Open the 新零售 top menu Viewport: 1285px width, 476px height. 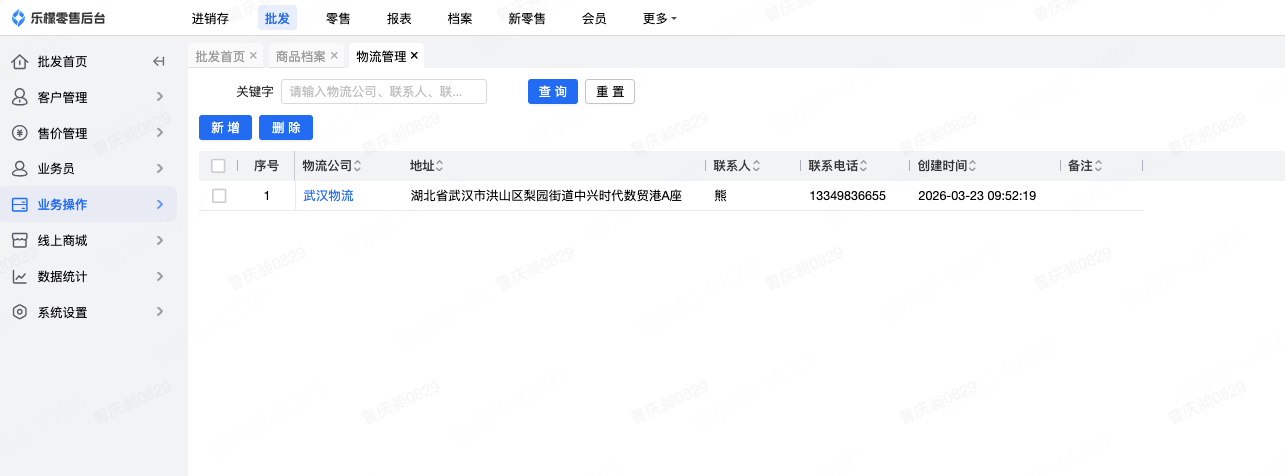coord(527,18)
